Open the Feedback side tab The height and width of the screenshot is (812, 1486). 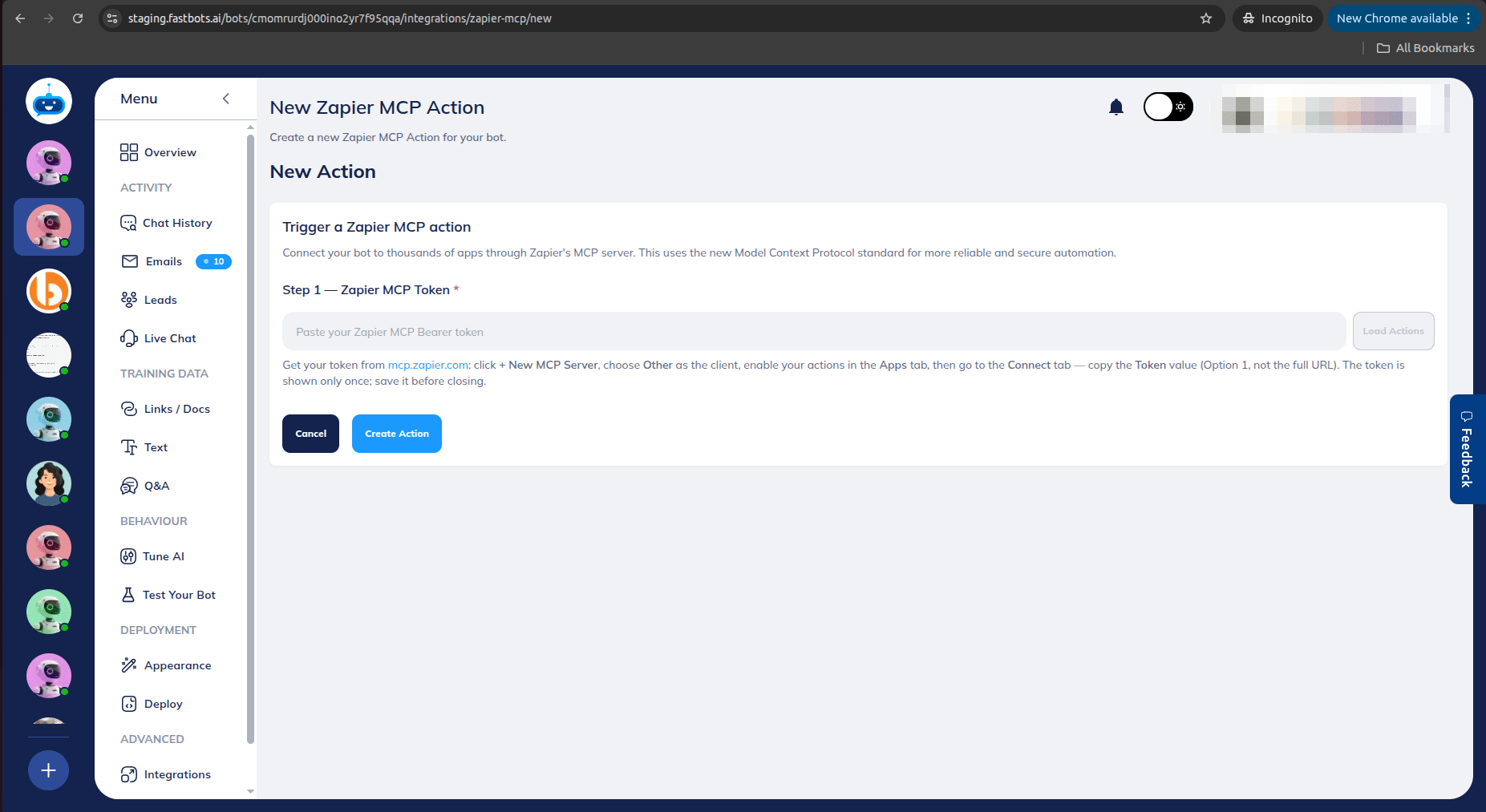[1466, 449]
